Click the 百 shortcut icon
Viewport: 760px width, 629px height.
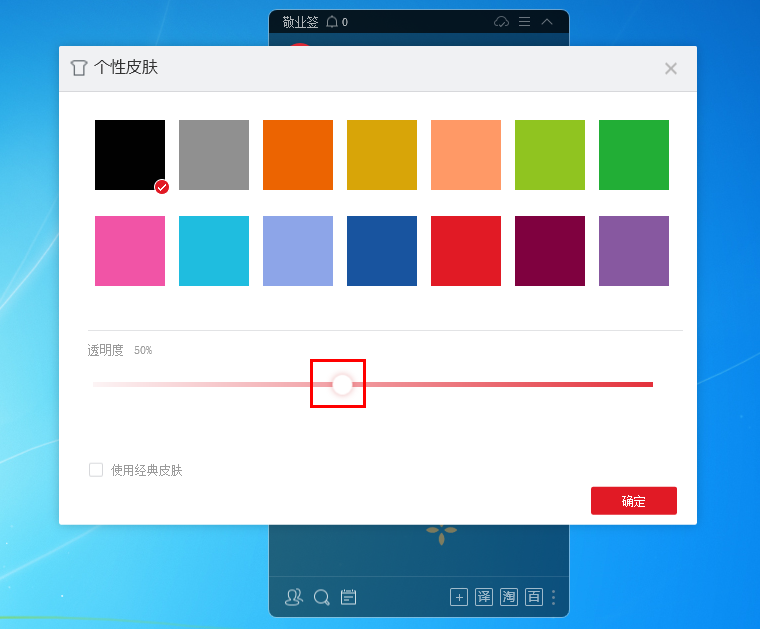click(534, 597)
